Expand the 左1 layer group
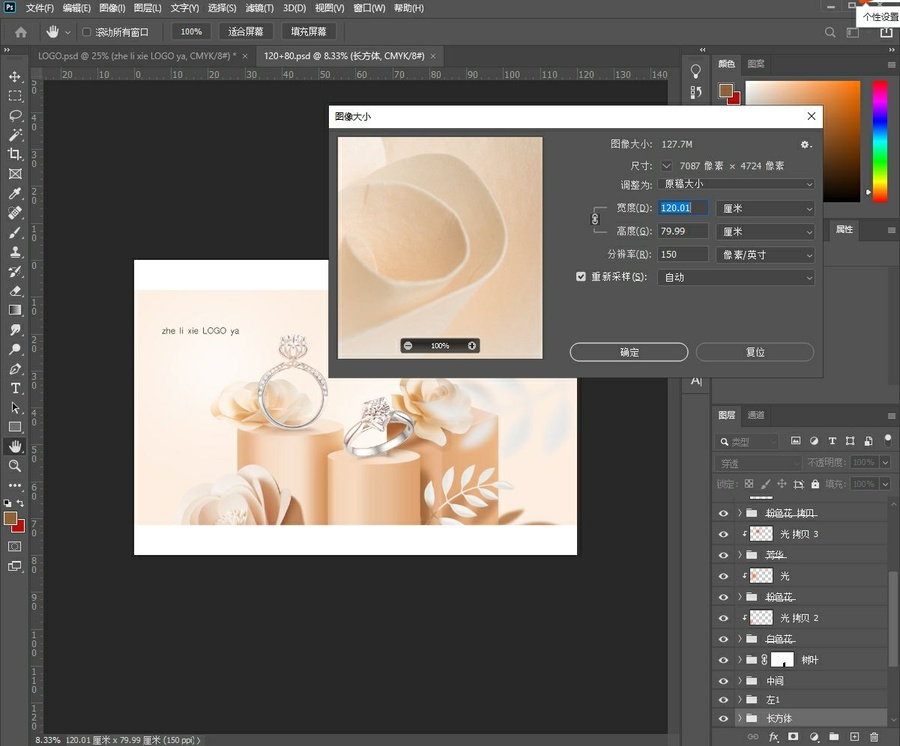Screen dimensions: 900x746 [740, 700]
